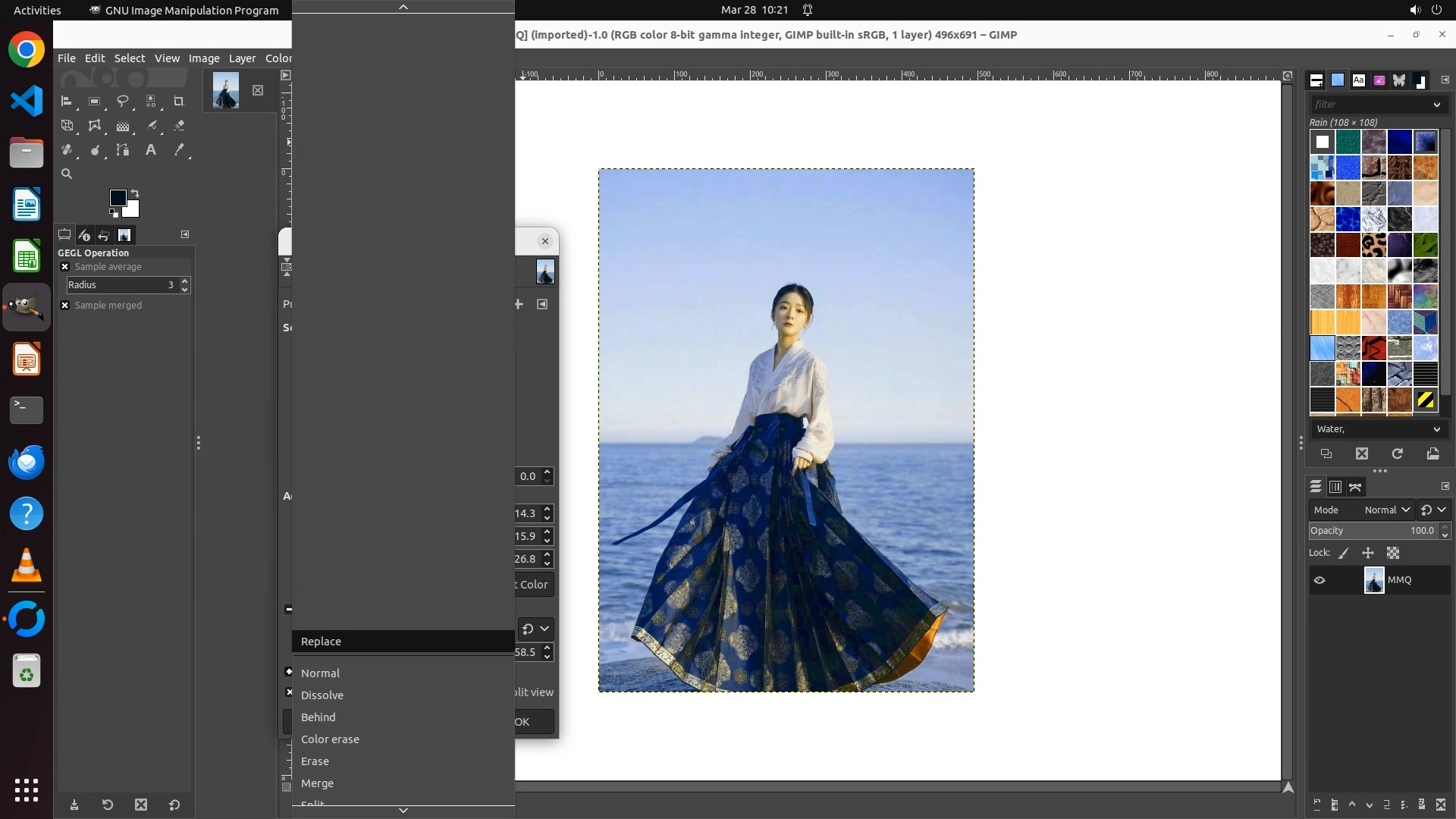
Task: Select the Rectangle Select tool
Action: 94,101
